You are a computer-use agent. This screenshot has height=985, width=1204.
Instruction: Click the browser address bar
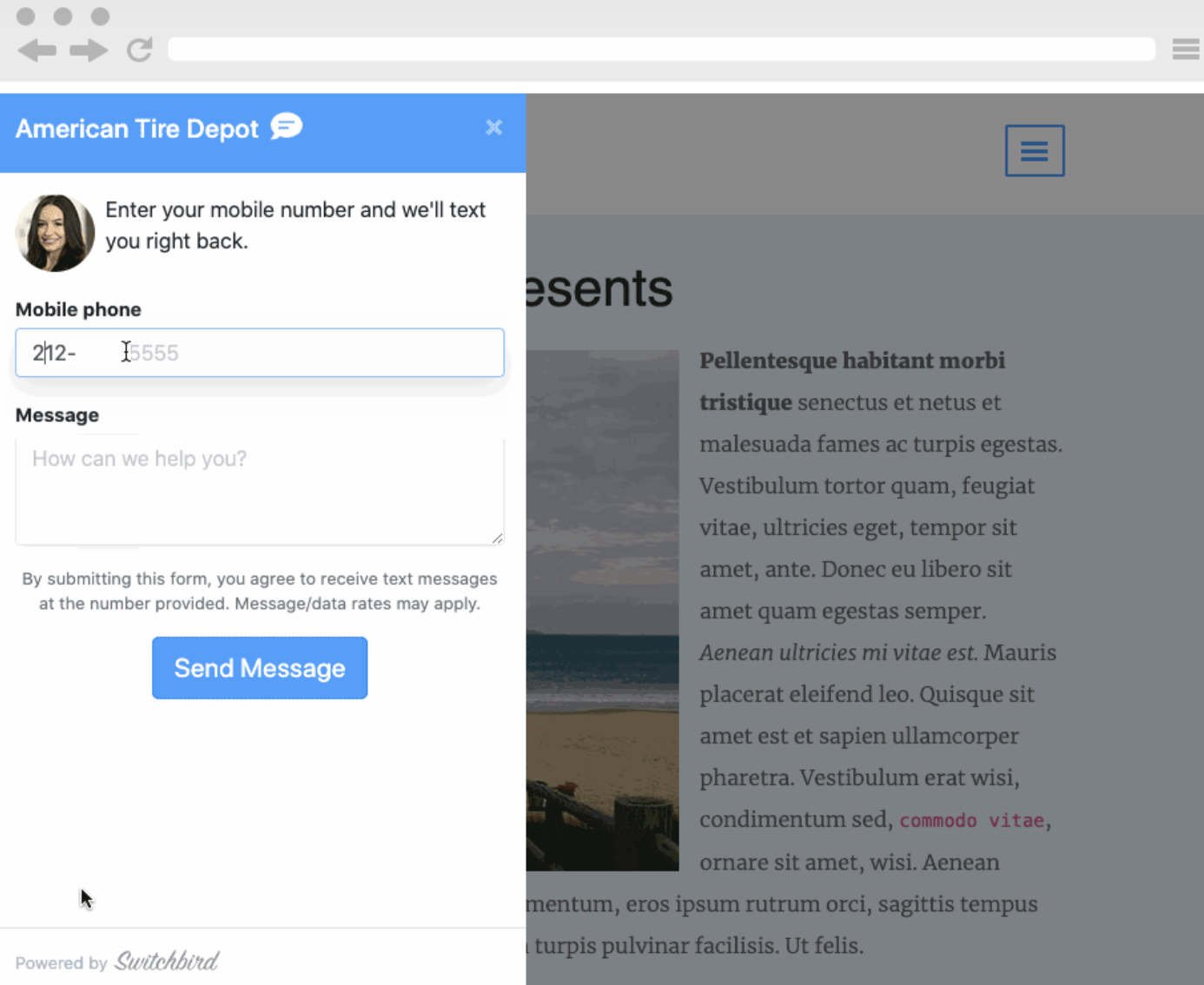pos(660,50)
